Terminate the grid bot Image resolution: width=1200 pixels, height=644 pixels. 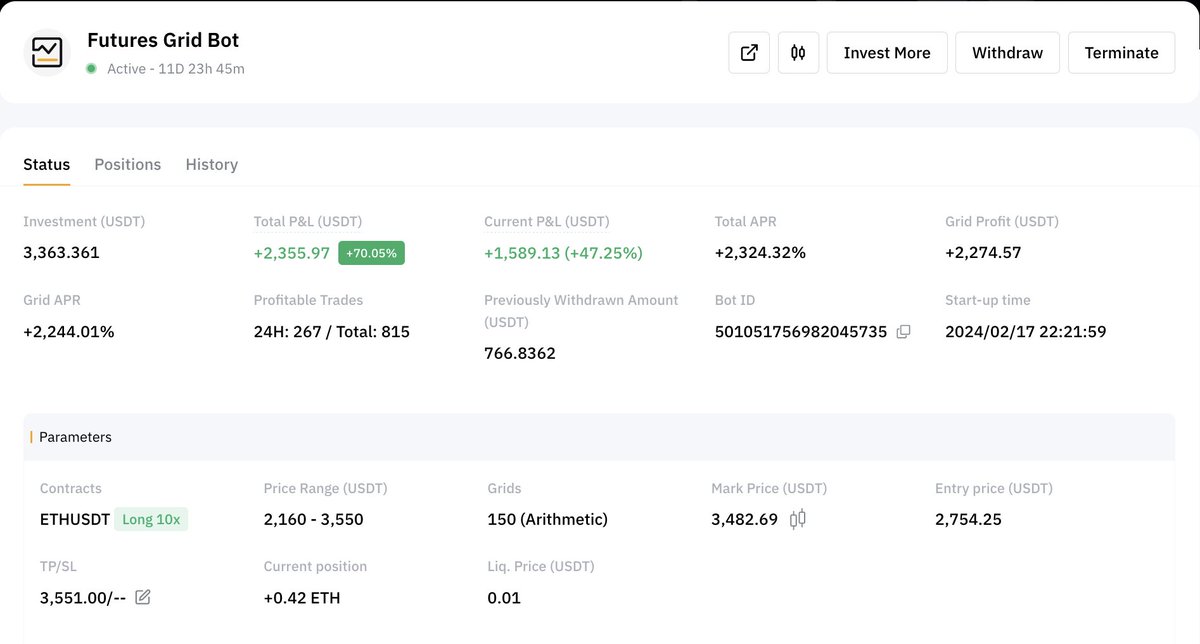1121,52
